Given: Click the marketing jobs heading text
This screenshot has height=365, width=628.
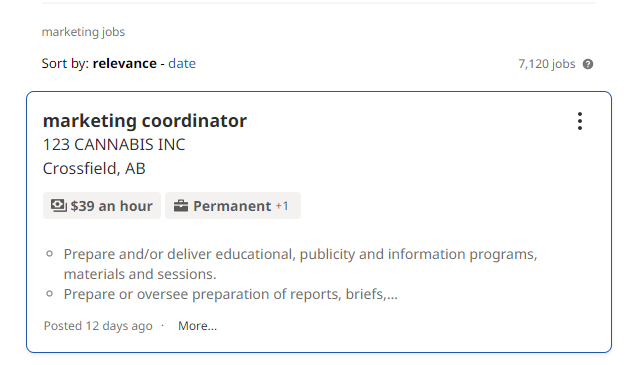Looking at the screenshot, I should [x=83, y=32].
